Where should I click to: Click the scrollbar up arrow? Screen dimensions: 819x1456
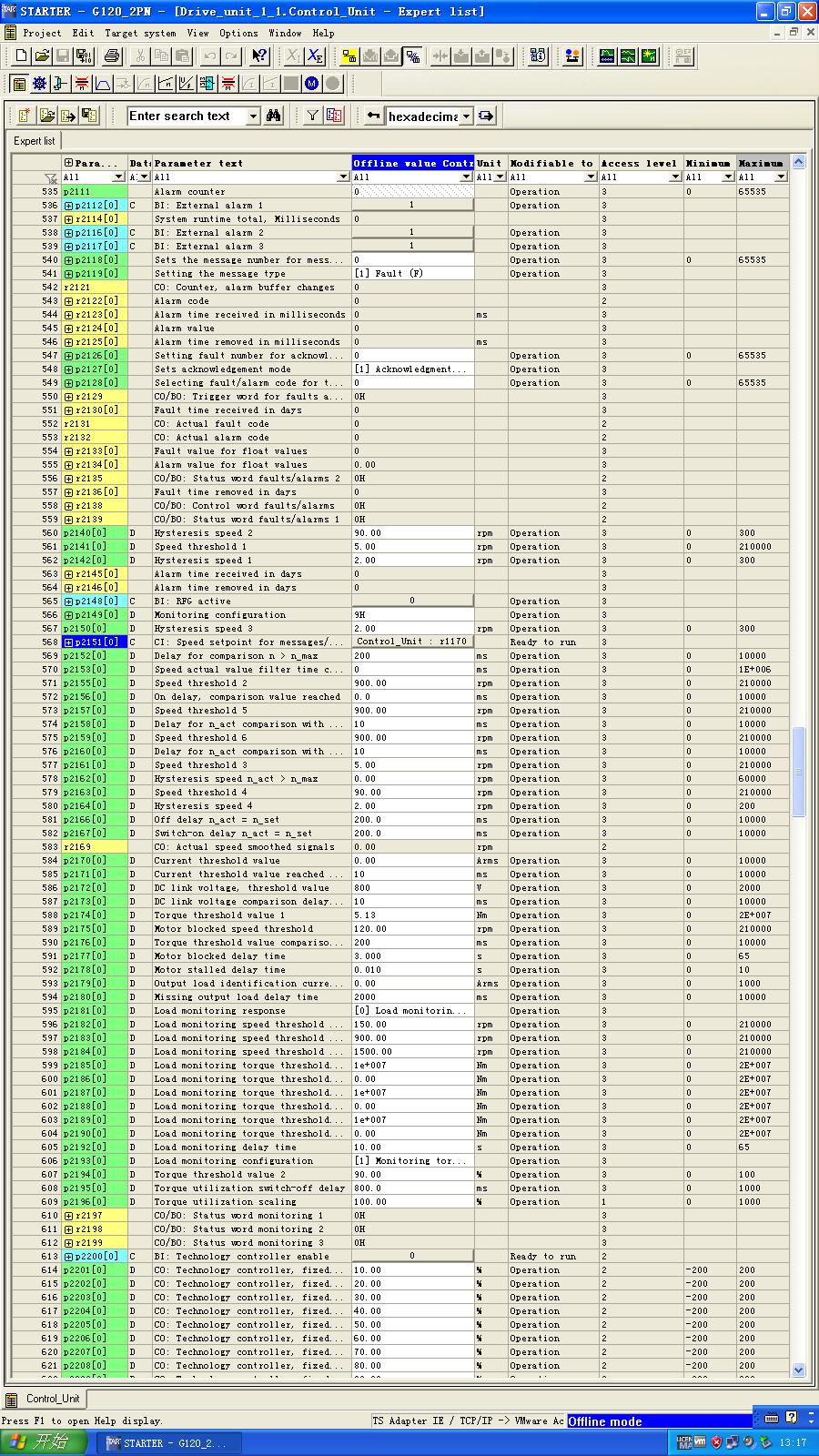click(x=798, y=162)
